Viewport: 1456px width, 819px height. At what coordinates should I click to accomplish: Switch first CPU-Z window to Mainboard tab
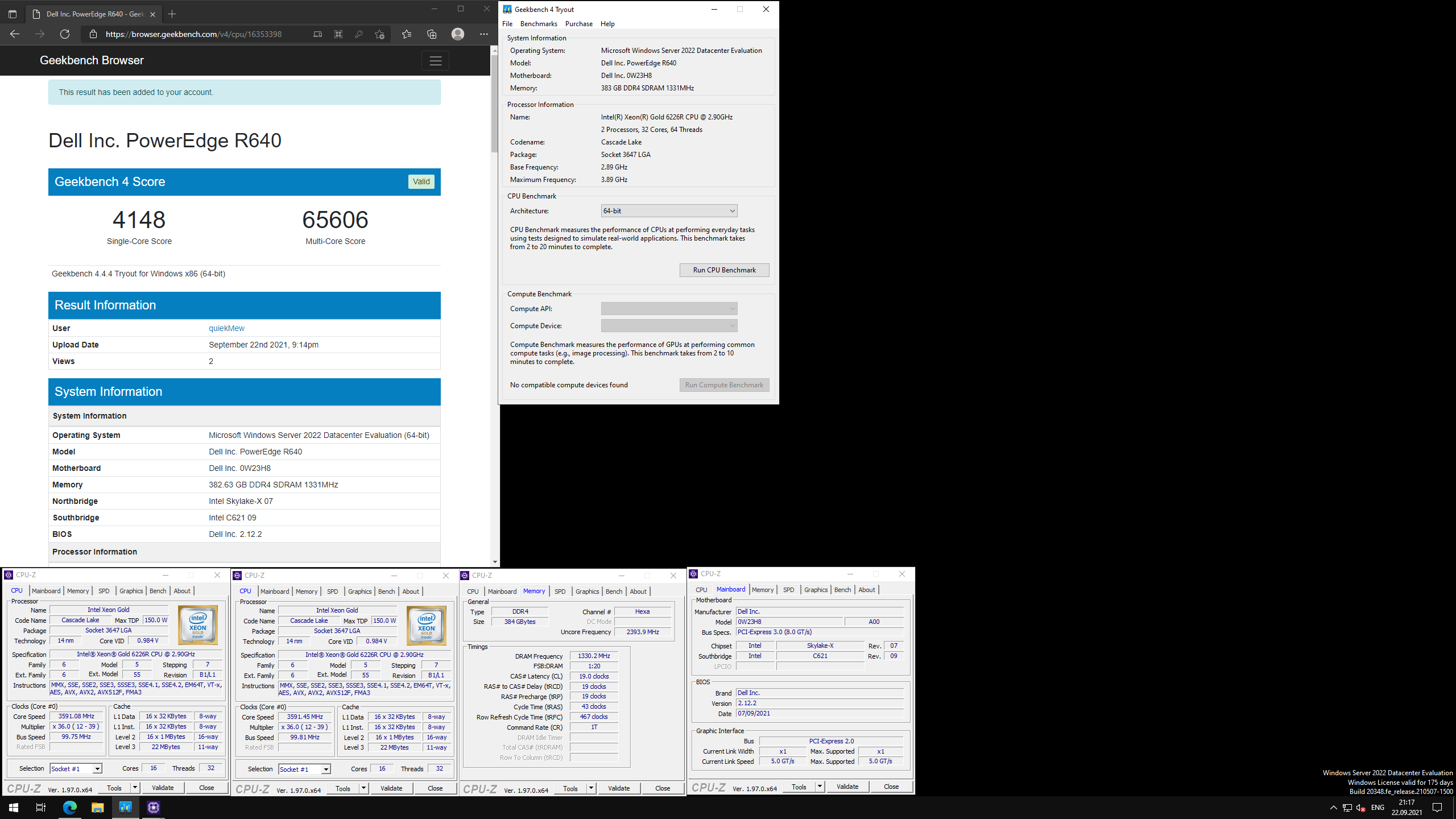click(x=46, y=591)
